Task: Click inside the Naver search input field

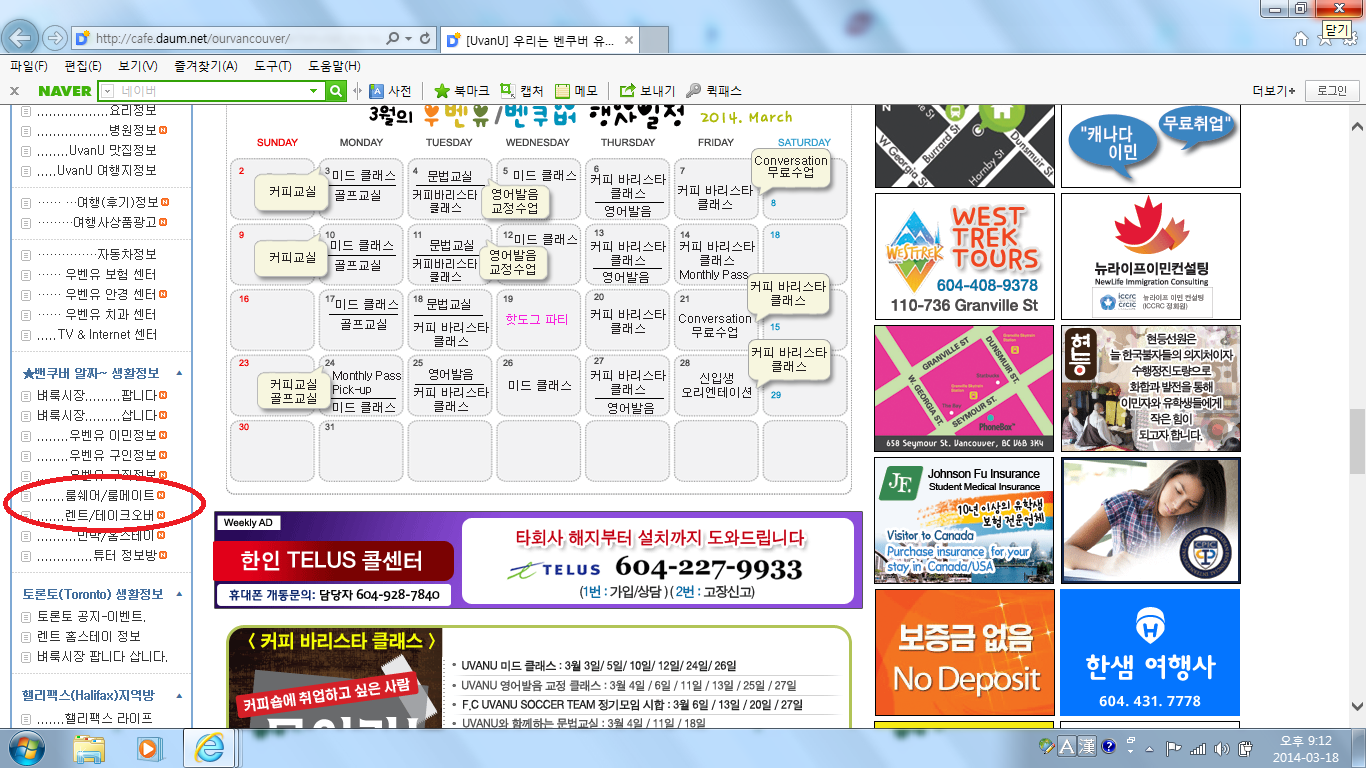Action: [x=210, y=91]
